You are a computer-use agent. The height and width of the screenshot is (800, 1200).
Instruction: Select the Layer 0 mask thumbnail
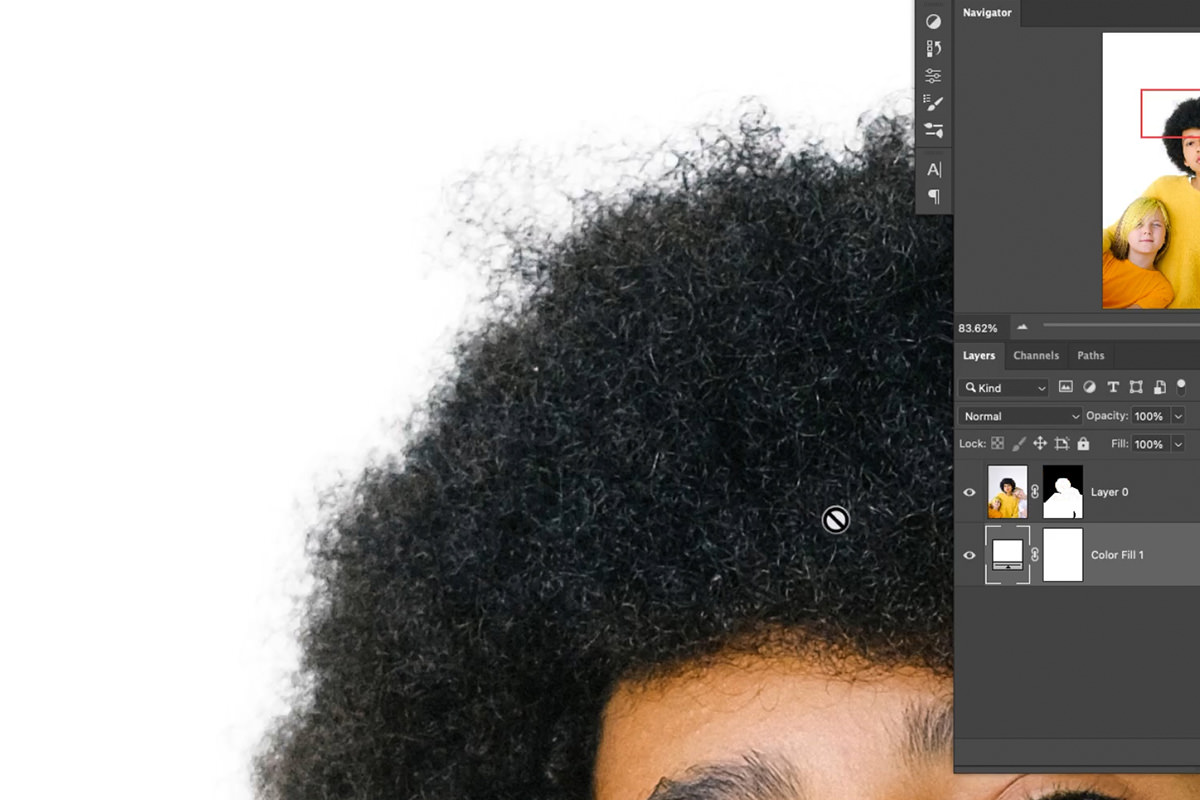[1063, 492]
